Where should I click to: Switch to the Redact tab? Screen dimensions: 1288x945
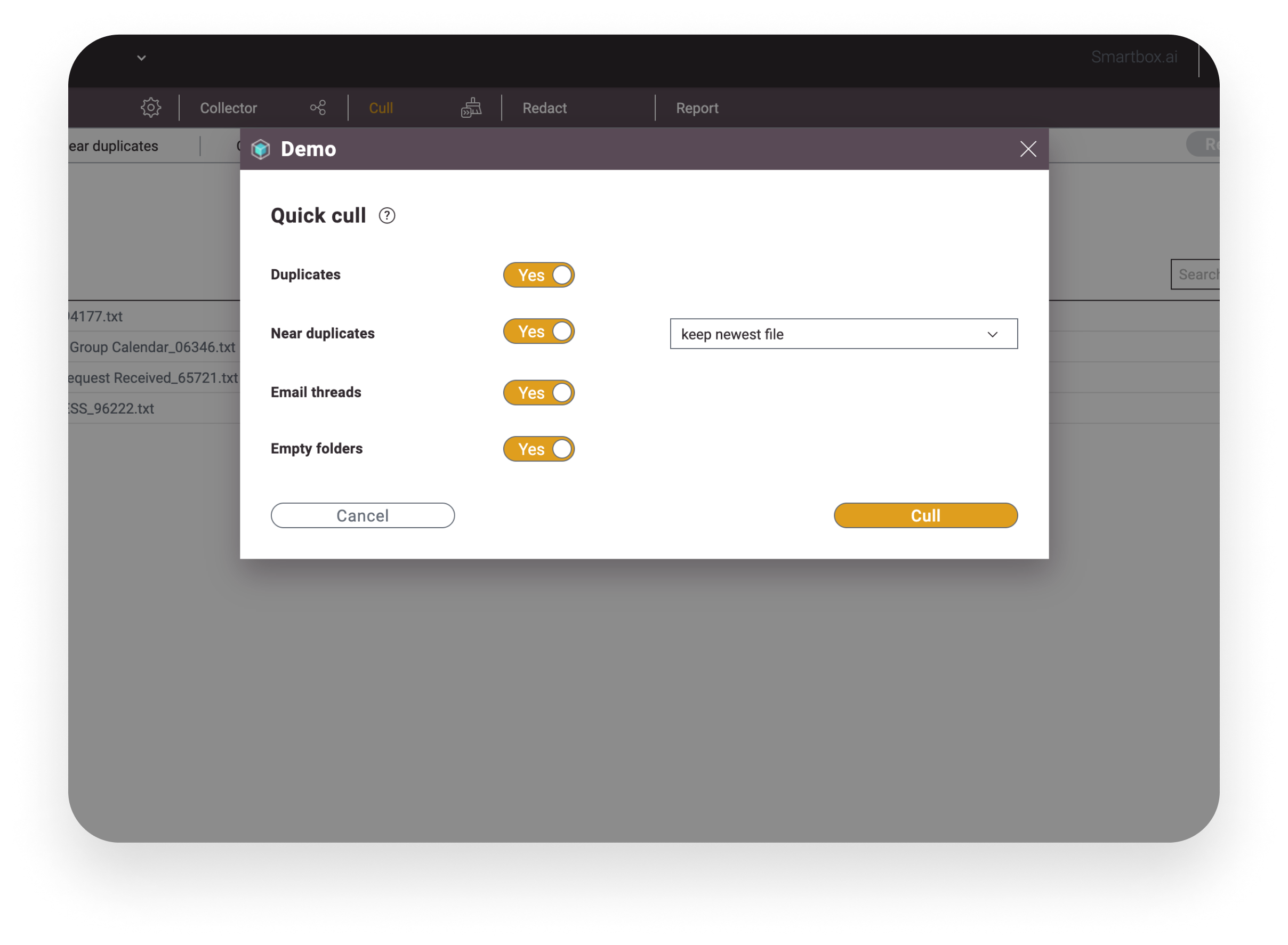544,108
